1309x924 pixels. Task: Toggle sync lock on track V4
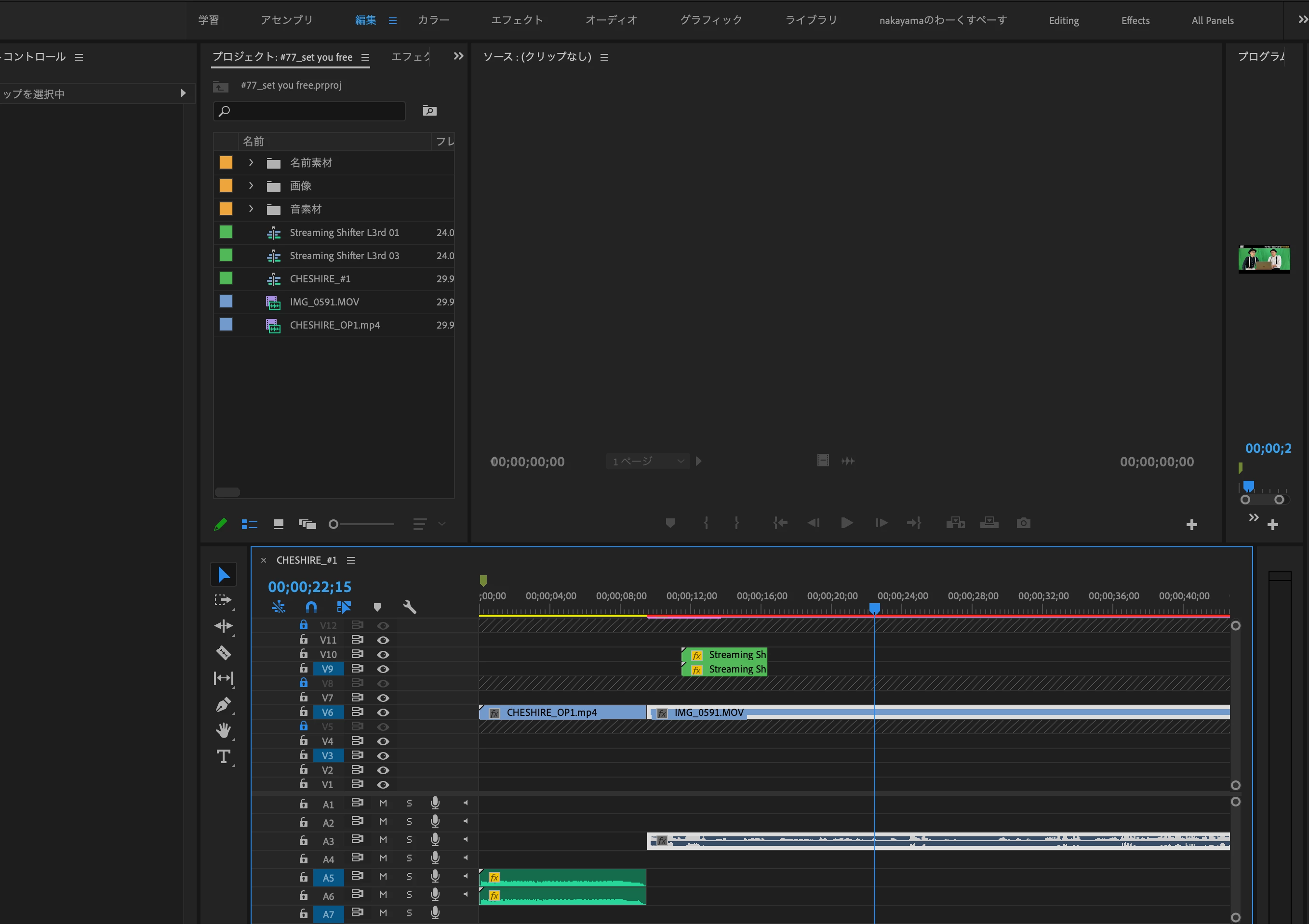click(358, 740)
